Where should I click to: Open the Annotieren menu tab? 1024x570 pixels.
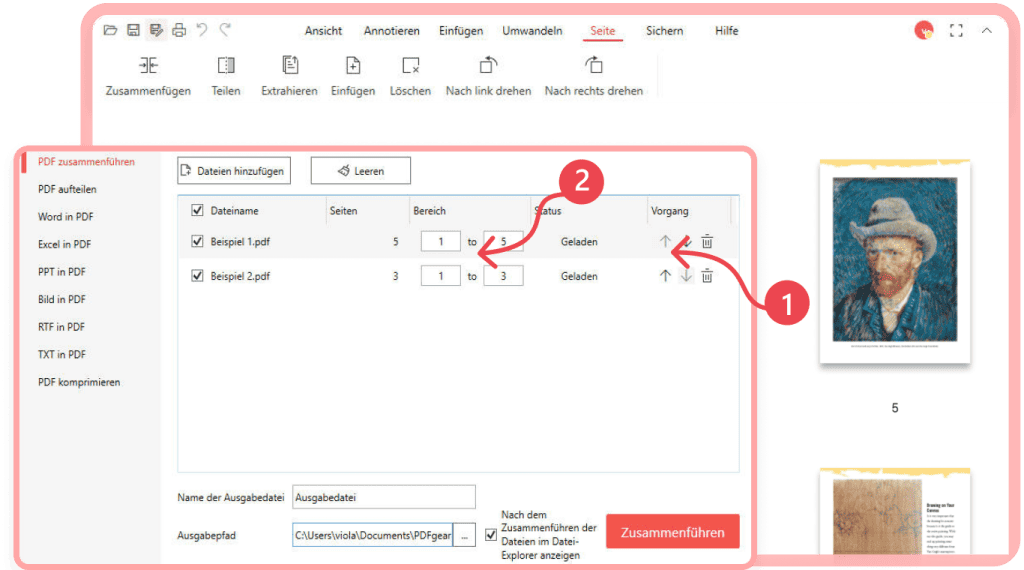pyautogui.click(x=392, y=31)
